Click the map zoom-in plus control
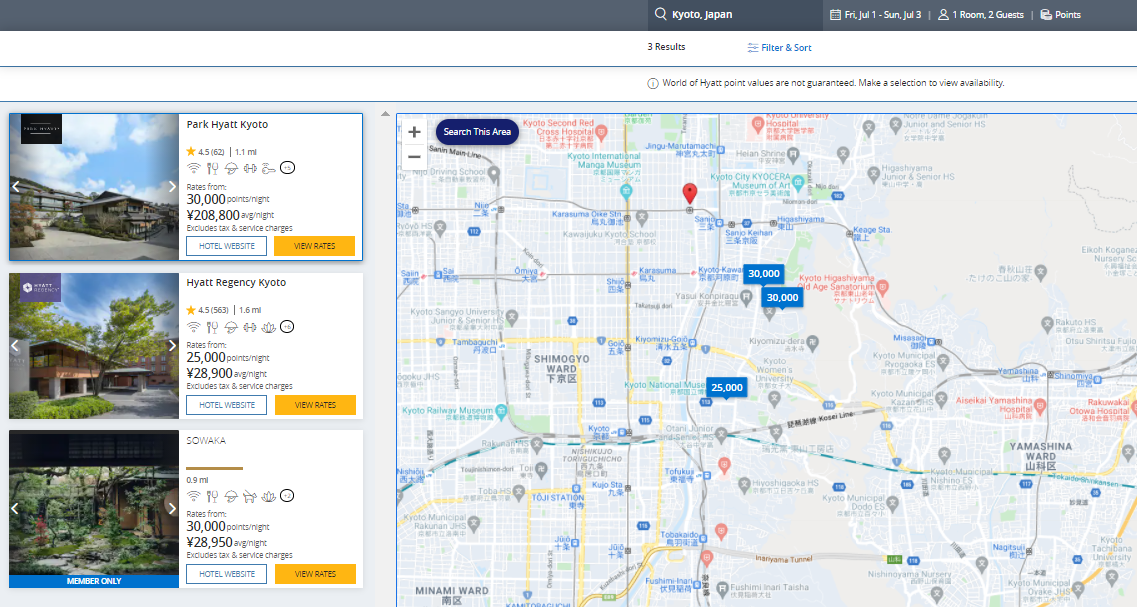Screen dimensions: 1137x607 pyautogui.click(x=414, y=131)
